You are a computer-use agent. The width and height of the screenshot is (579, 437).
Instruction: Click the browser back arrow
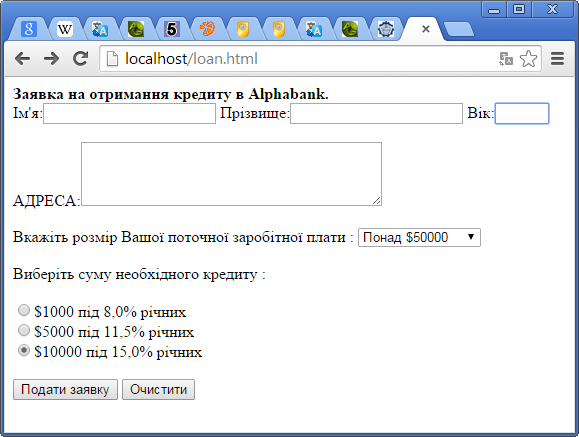pyautogui.click(x=23, y=59)
